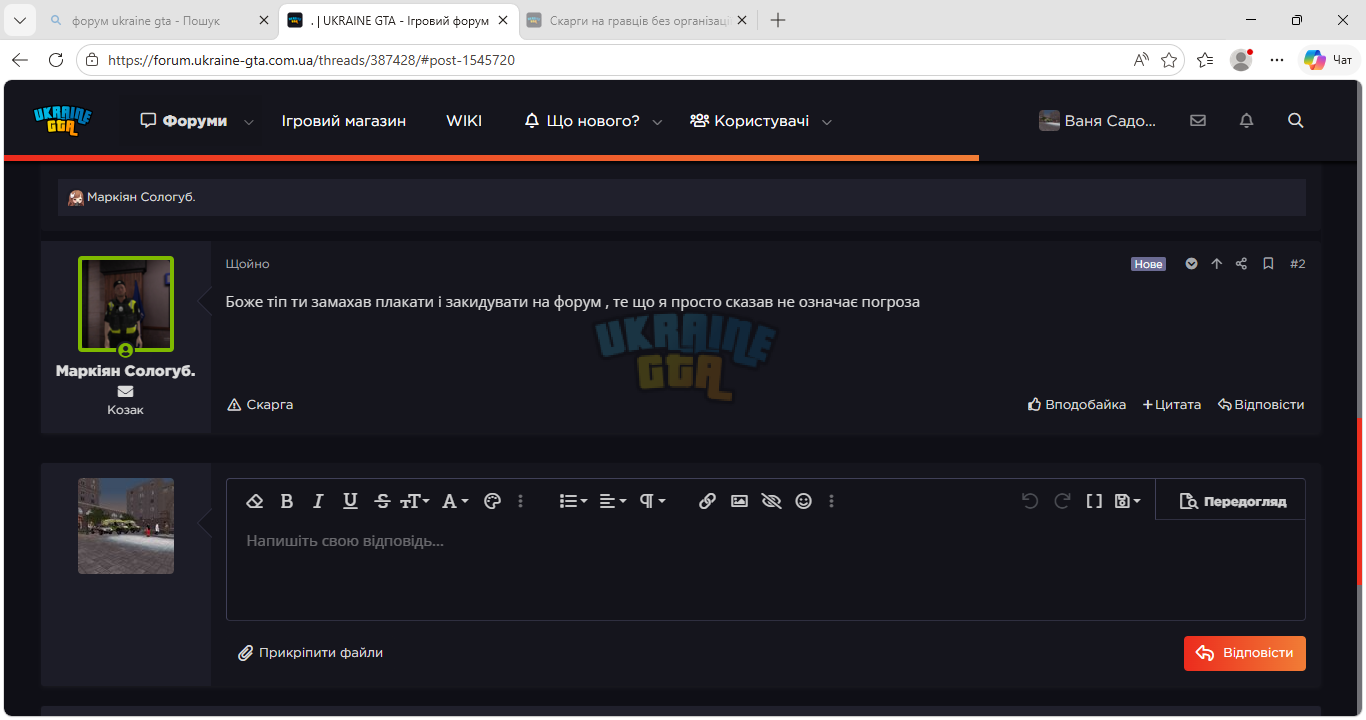Add page to favorites star icon

(1169, 60)
